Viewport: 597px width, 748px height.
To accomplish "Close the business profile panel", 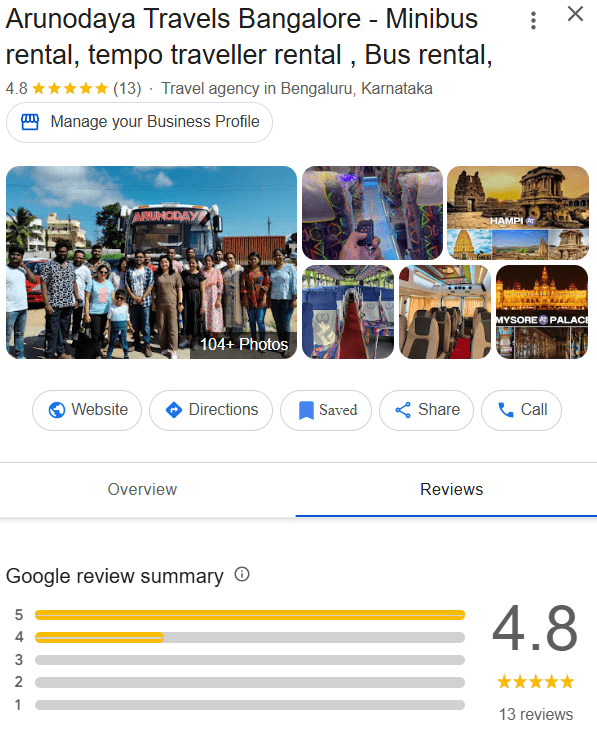I will [576, 14].
